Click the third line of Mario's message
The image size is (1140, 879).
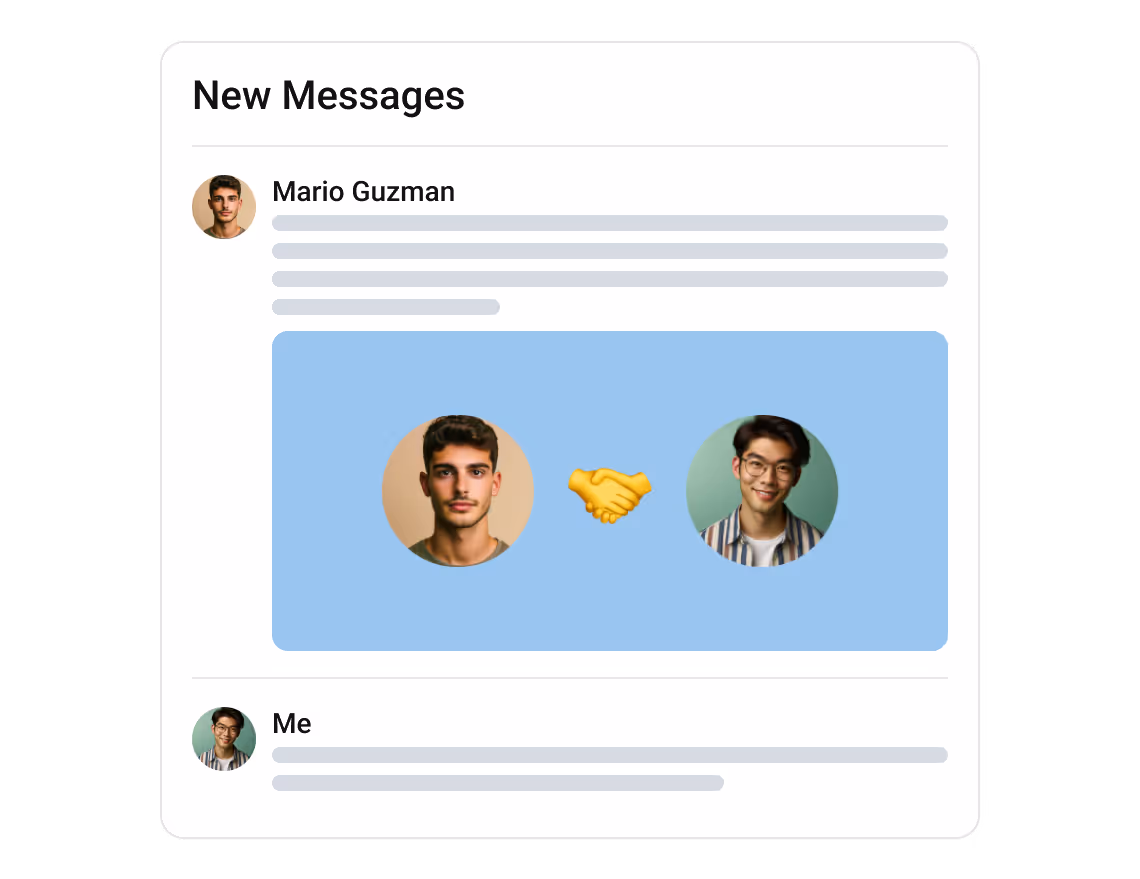tap(610, 278)
